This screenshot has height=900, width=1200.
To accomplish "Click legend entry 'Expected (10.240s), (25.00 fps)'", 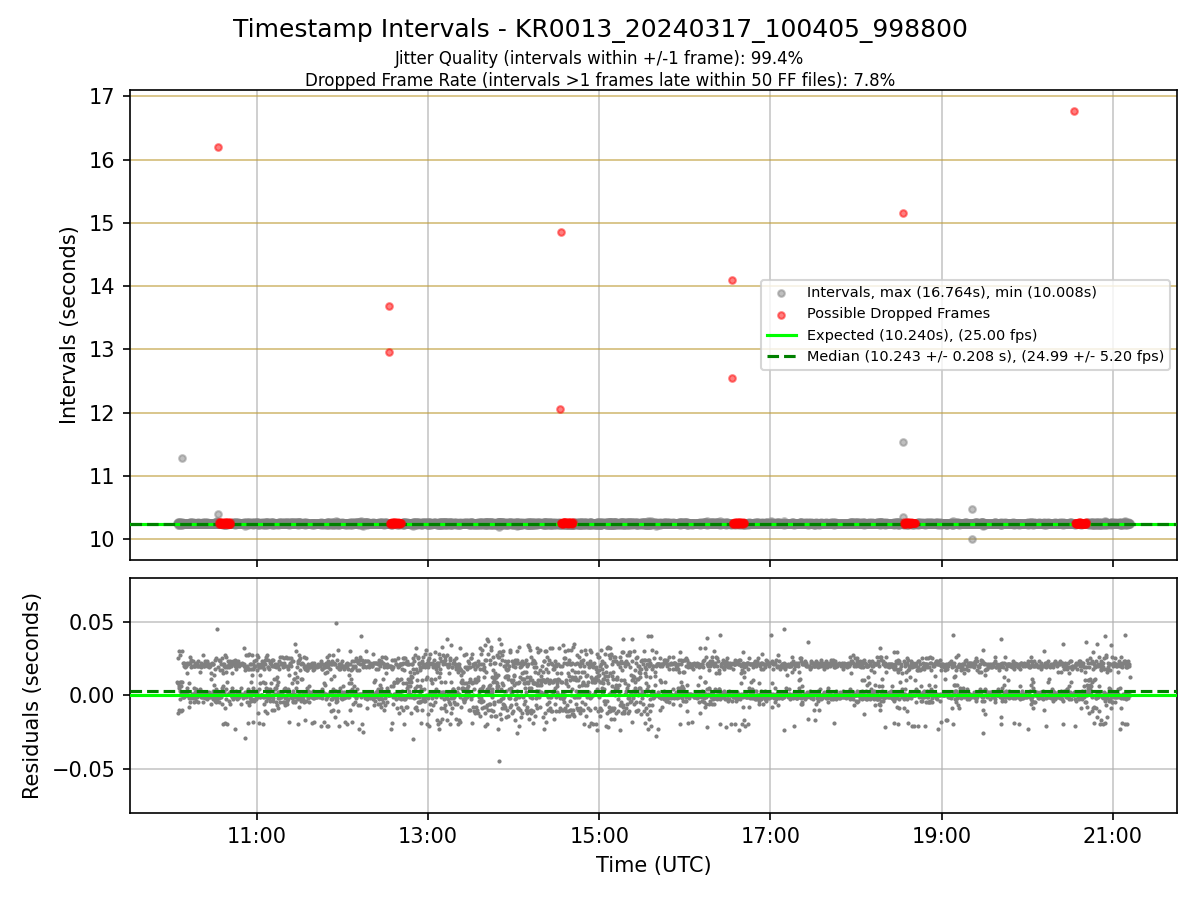I will [922, 335].
